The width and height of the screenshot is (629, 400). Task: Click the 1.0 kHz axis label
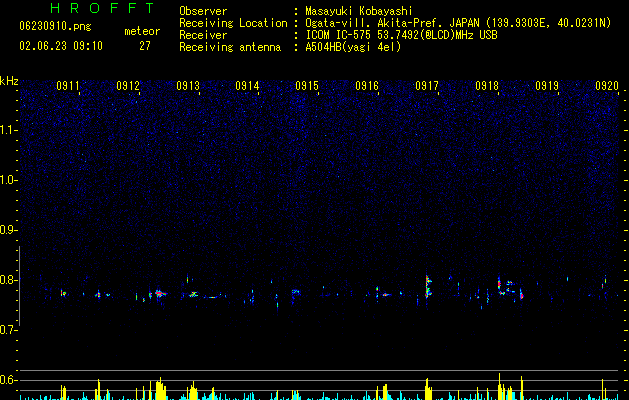8,180
